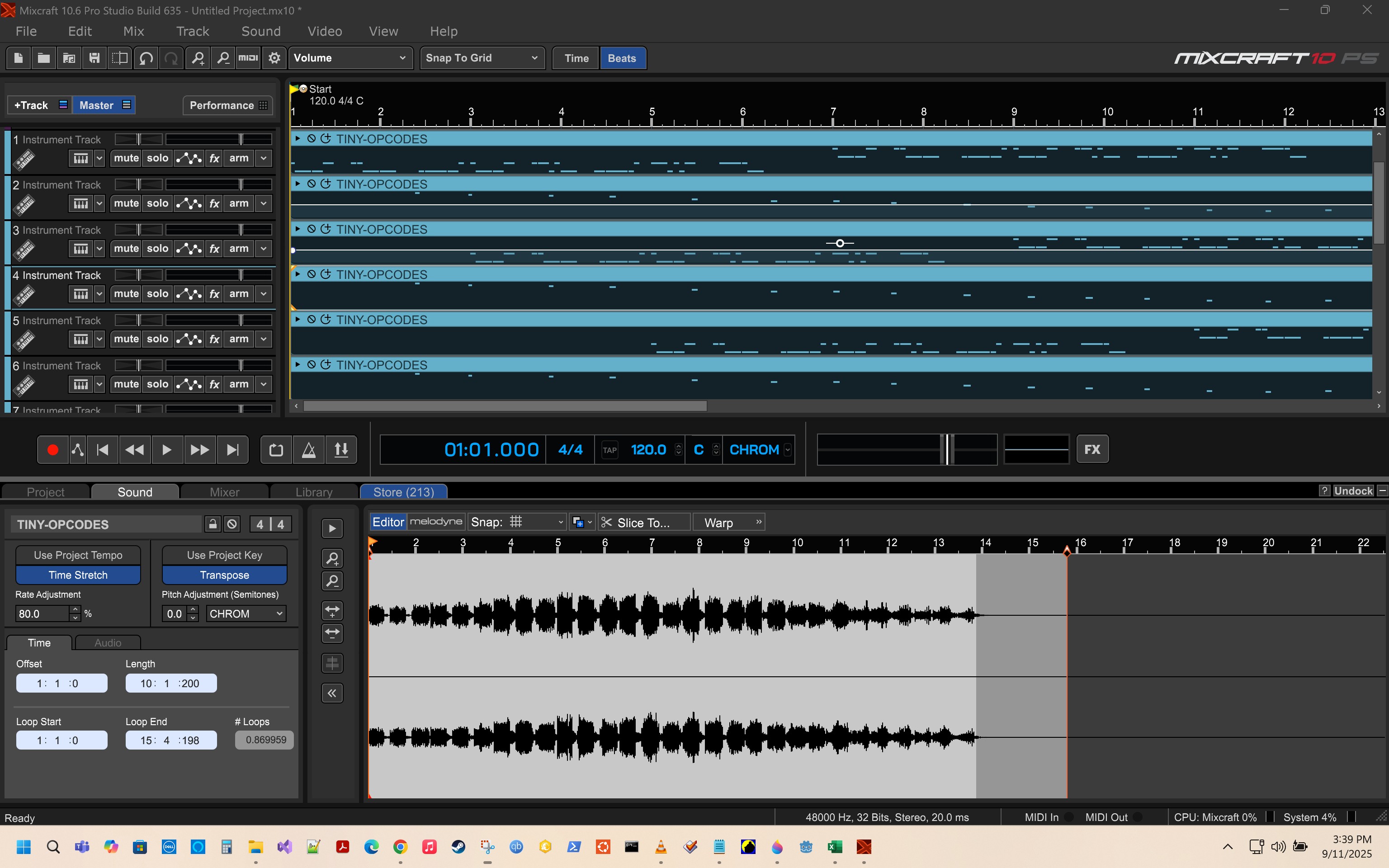Click the Undo toolbar icon
The height and width of the screenshot is (868, 1389).
point(146,58)
